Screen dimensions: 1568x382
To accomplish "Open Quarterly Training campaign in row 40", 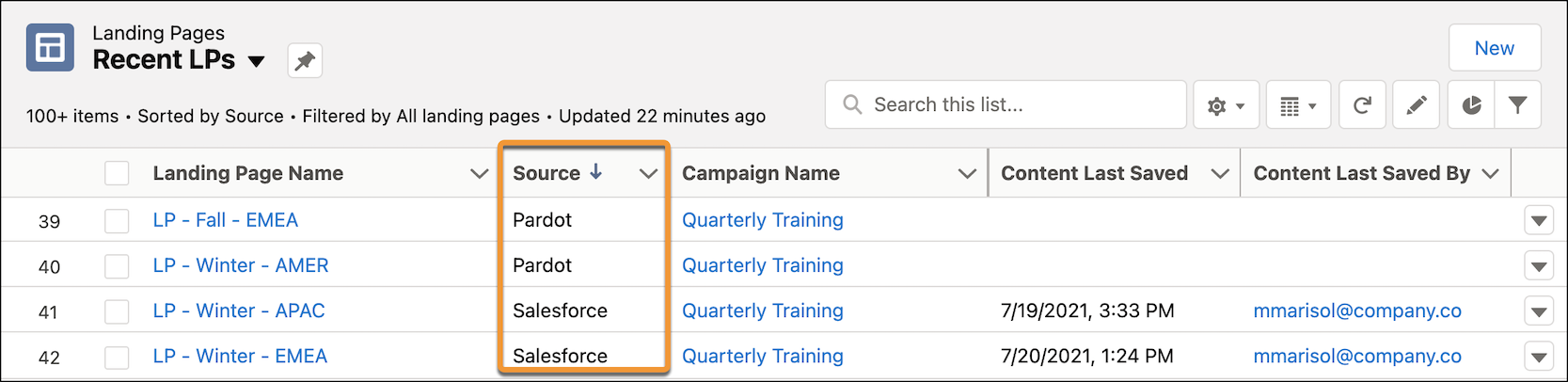I will click(763, 265).
